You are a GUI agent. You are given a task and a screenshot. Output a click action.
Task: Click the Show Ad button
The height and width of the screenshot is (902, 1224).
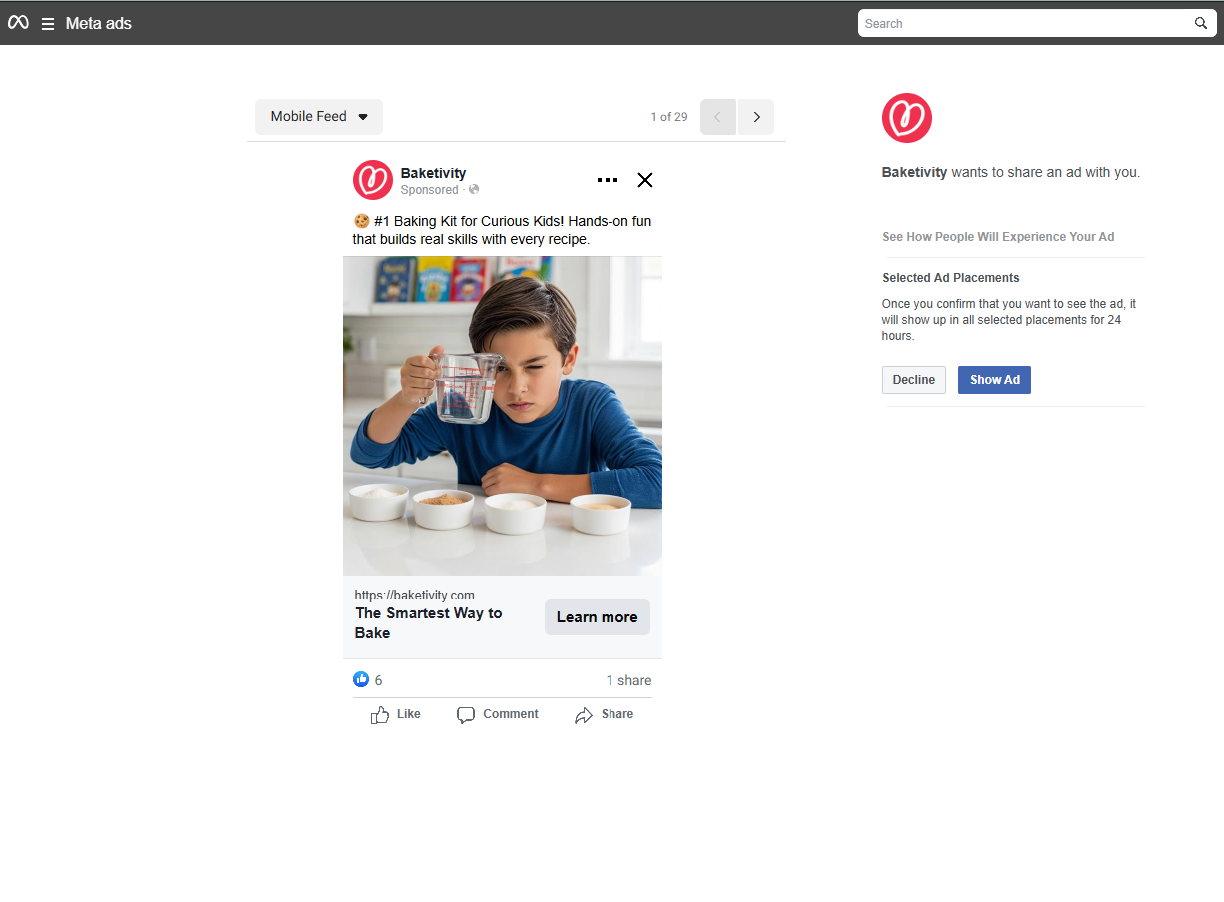994,380
